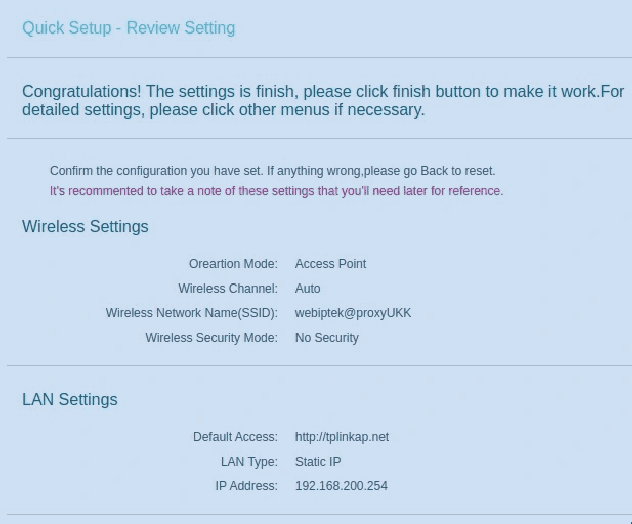Click the Quick Setup - Review Setting title
The width and height of the screenshot is (632, 524).
click(x=128, y=28)
